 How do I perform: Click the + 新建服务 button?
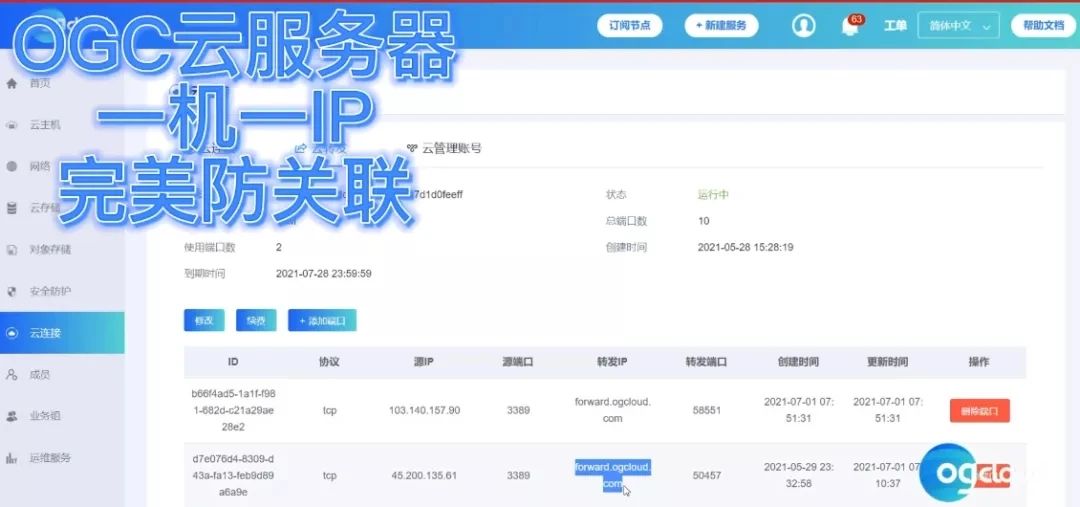tap(721, 25)
